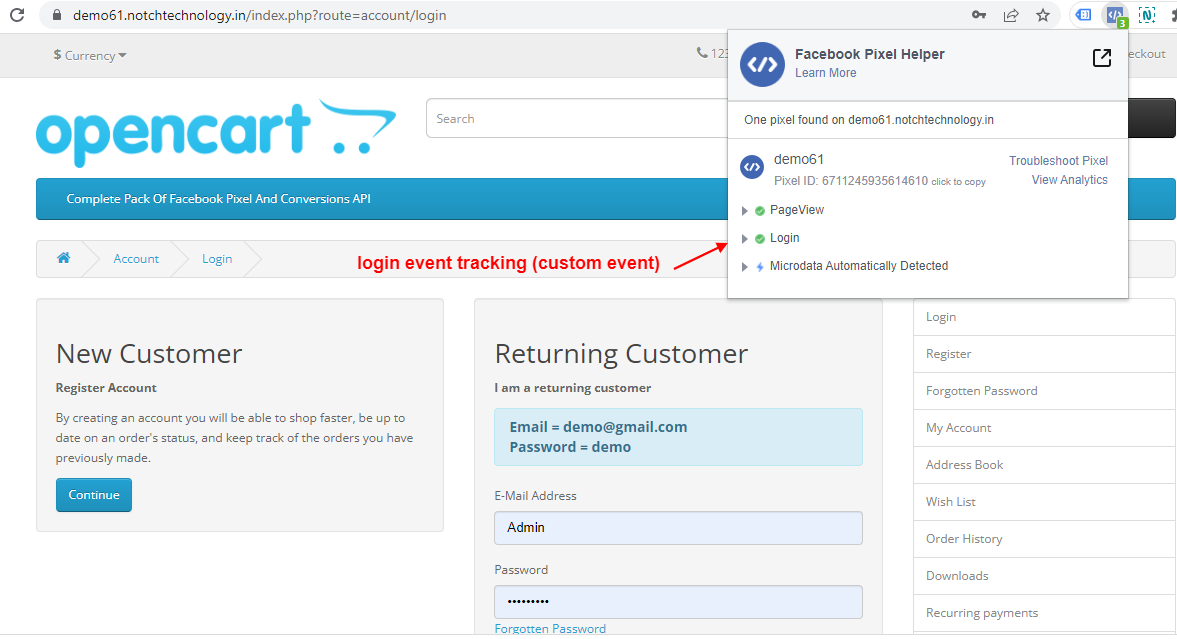Click the lightning Microdata icon
1177x639 pixels.
pyautogui.click(x=760, y=267)
